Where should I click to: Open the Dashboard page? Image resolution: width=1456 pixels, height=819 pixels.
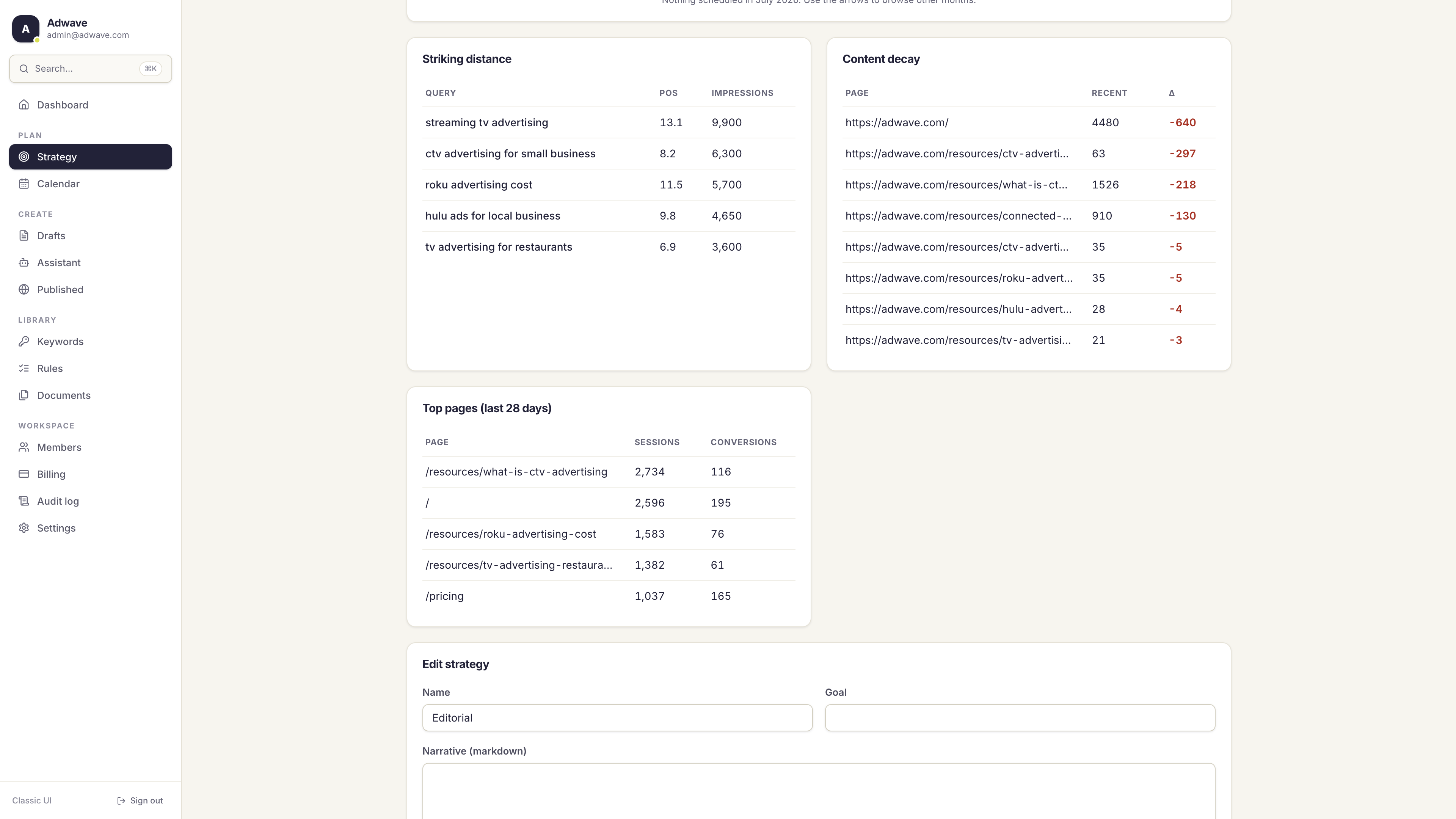pos(91,105)
